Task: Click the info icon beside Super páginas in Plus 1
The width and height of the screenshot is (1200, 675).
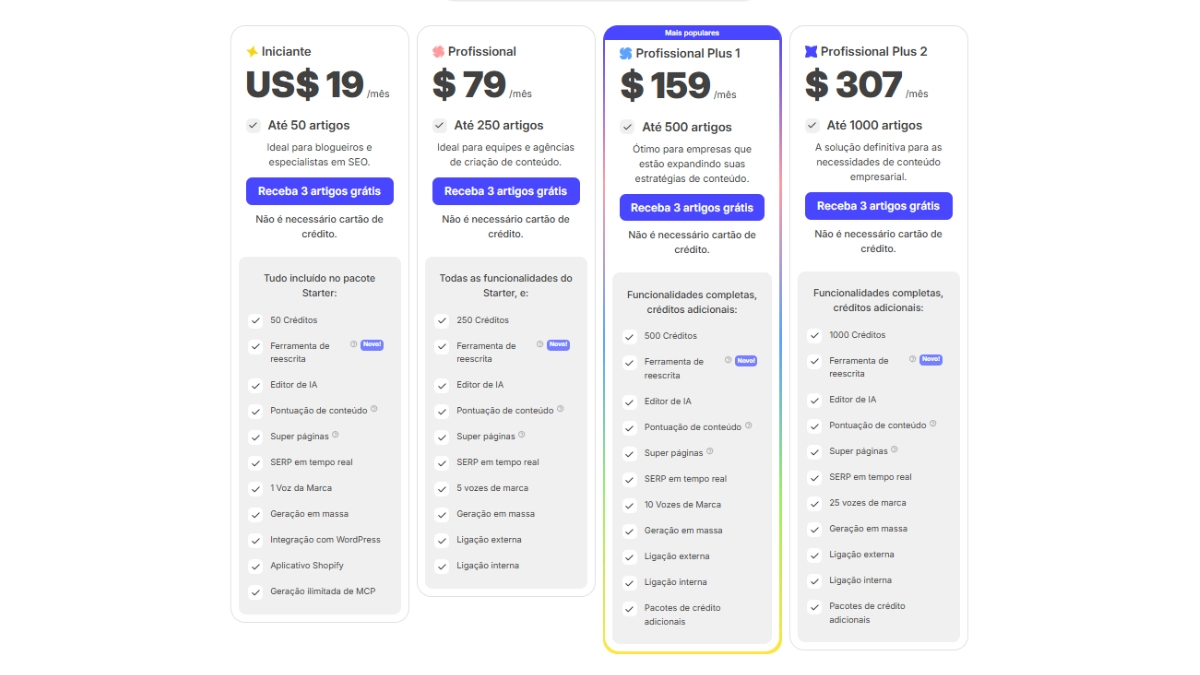Action: [711, 451]
